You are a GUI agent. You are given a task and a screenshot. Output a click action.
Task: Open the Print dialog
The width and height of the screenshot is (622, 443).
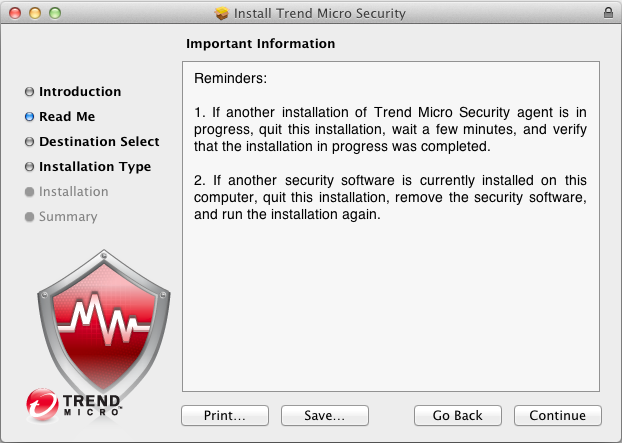click(x=225, y=415)
